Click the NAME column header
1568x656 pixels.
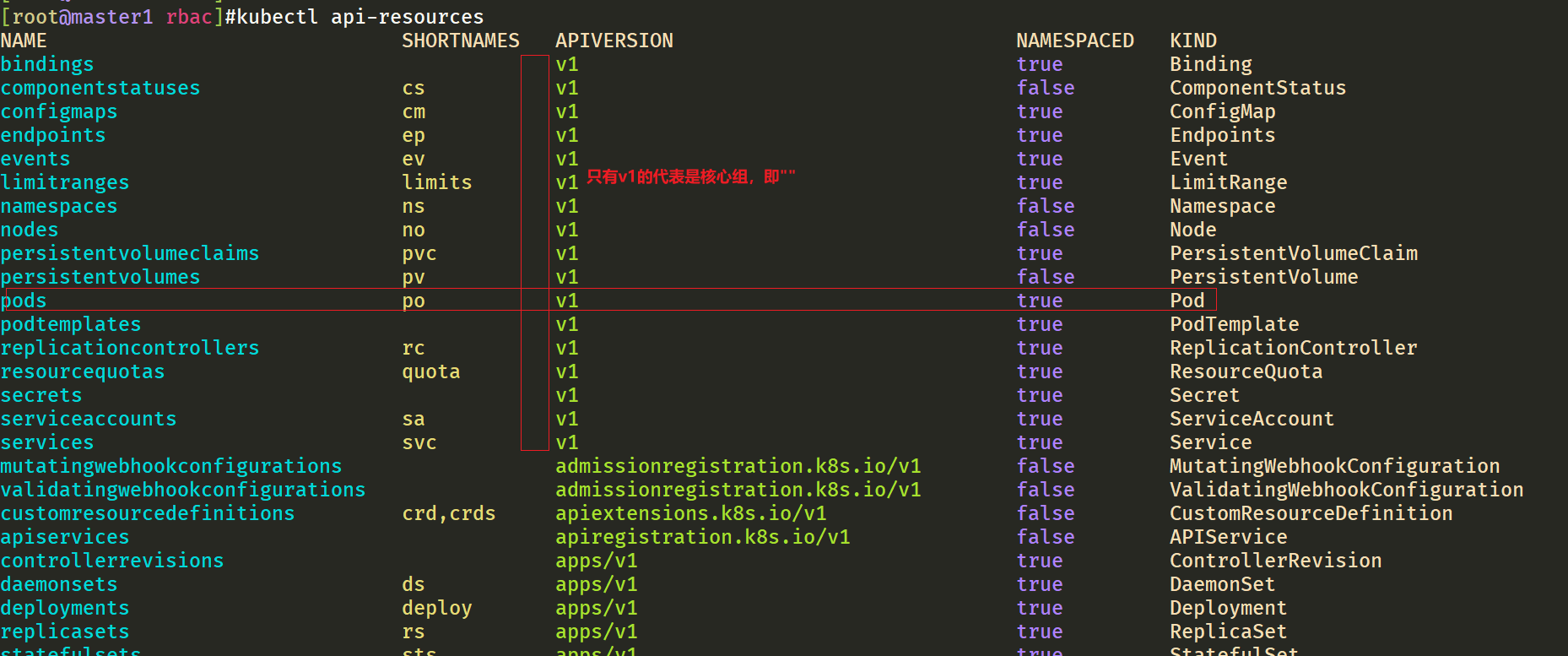pyautogui.click(x=24, y=41)
